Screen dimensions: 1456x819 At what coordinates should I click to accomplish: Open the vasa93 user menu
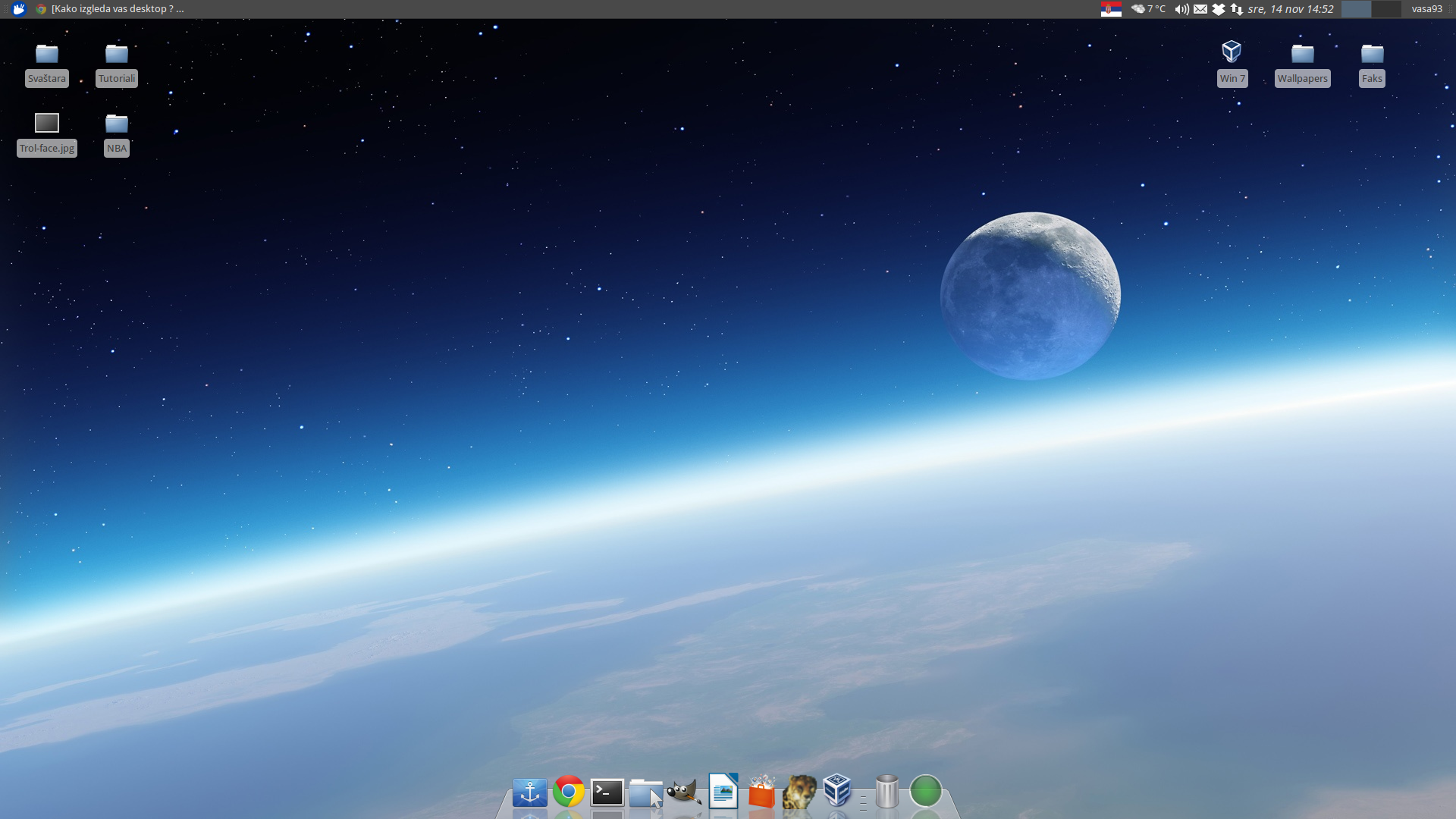coord(1426,9)
